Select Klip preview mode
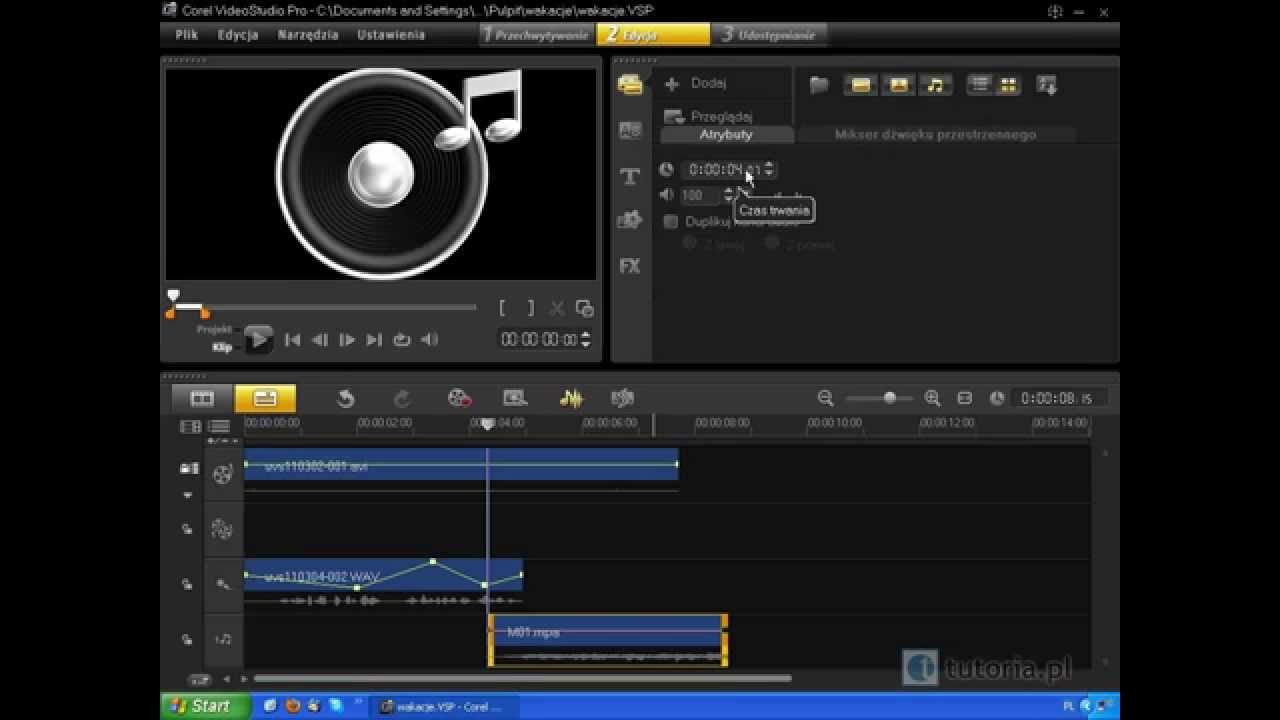 coord(222,347)
